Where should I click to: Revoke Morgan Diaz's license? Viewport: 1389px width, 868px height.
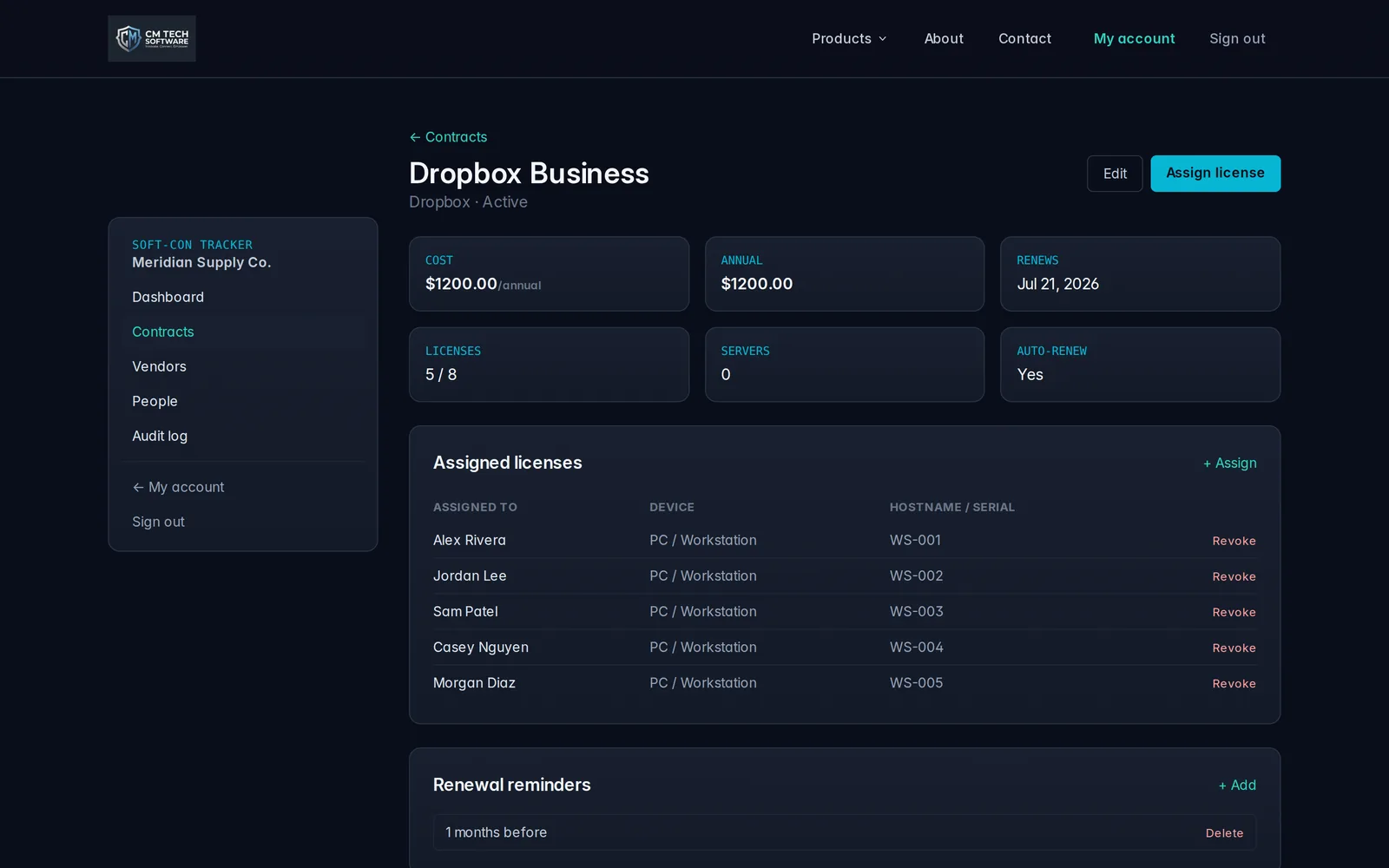[x=1234, y=683]
